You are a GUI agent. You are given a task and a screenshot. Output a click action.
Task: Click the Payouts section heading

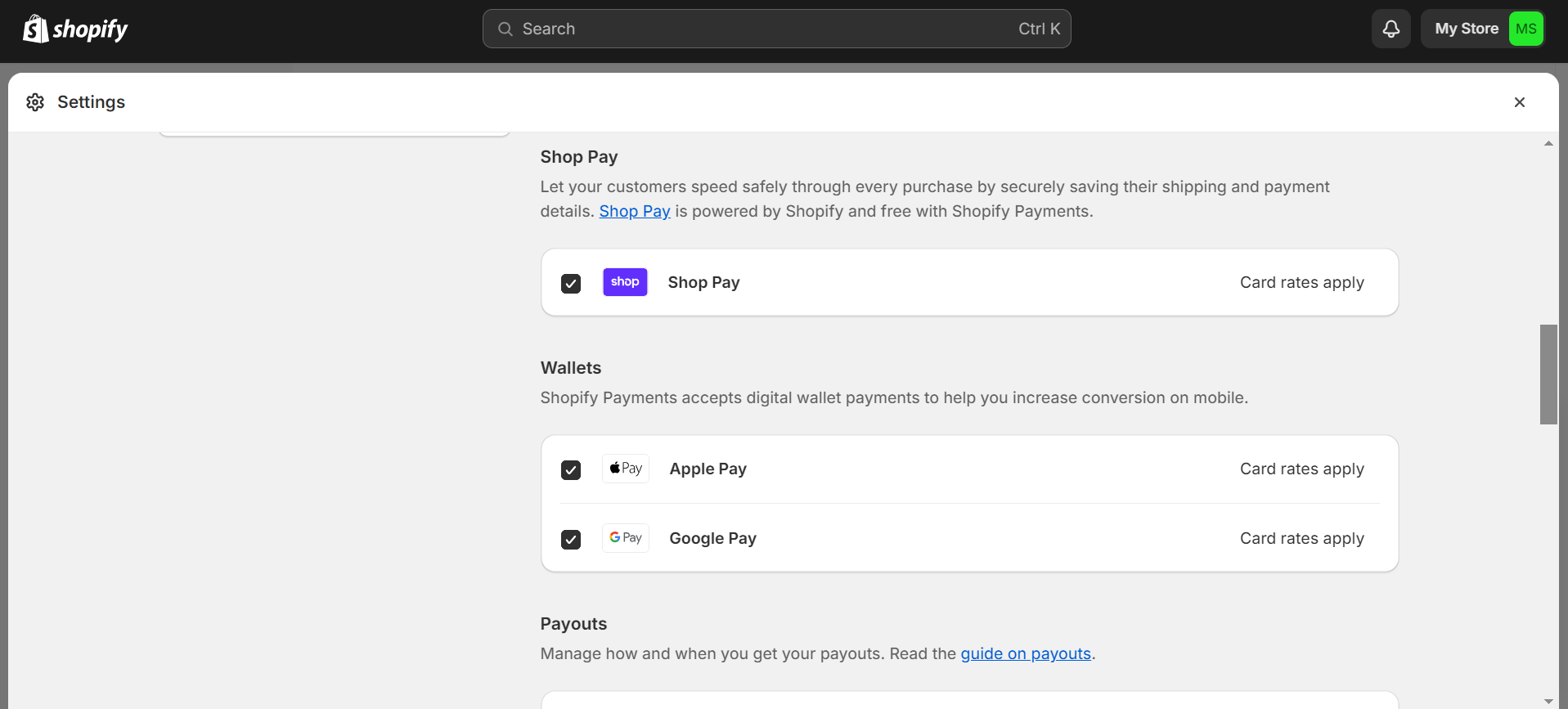(x=573, y=624)
